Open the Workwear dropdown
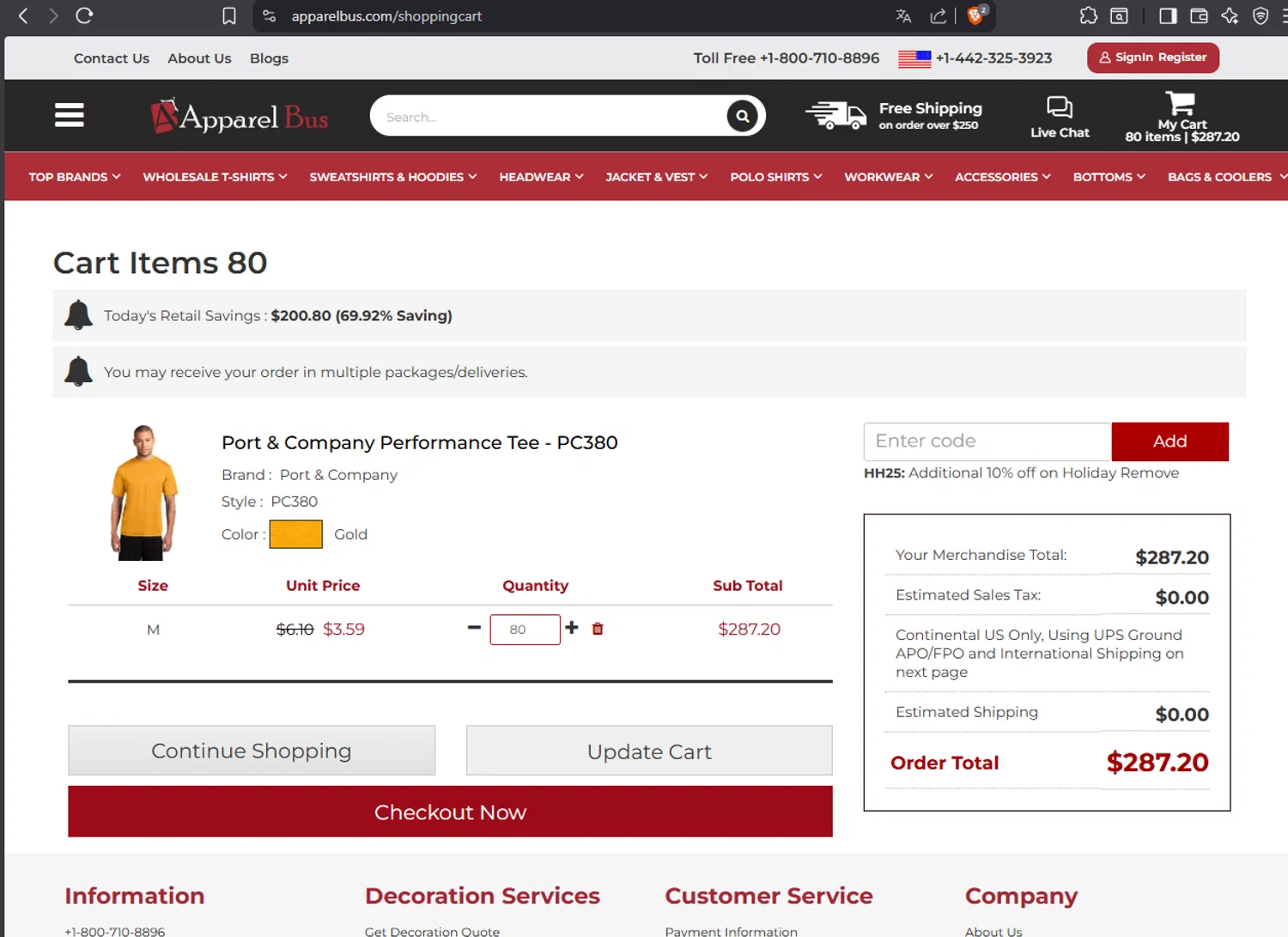The image size is (1288, 937). pyautogui.click(x=889, y=177)
